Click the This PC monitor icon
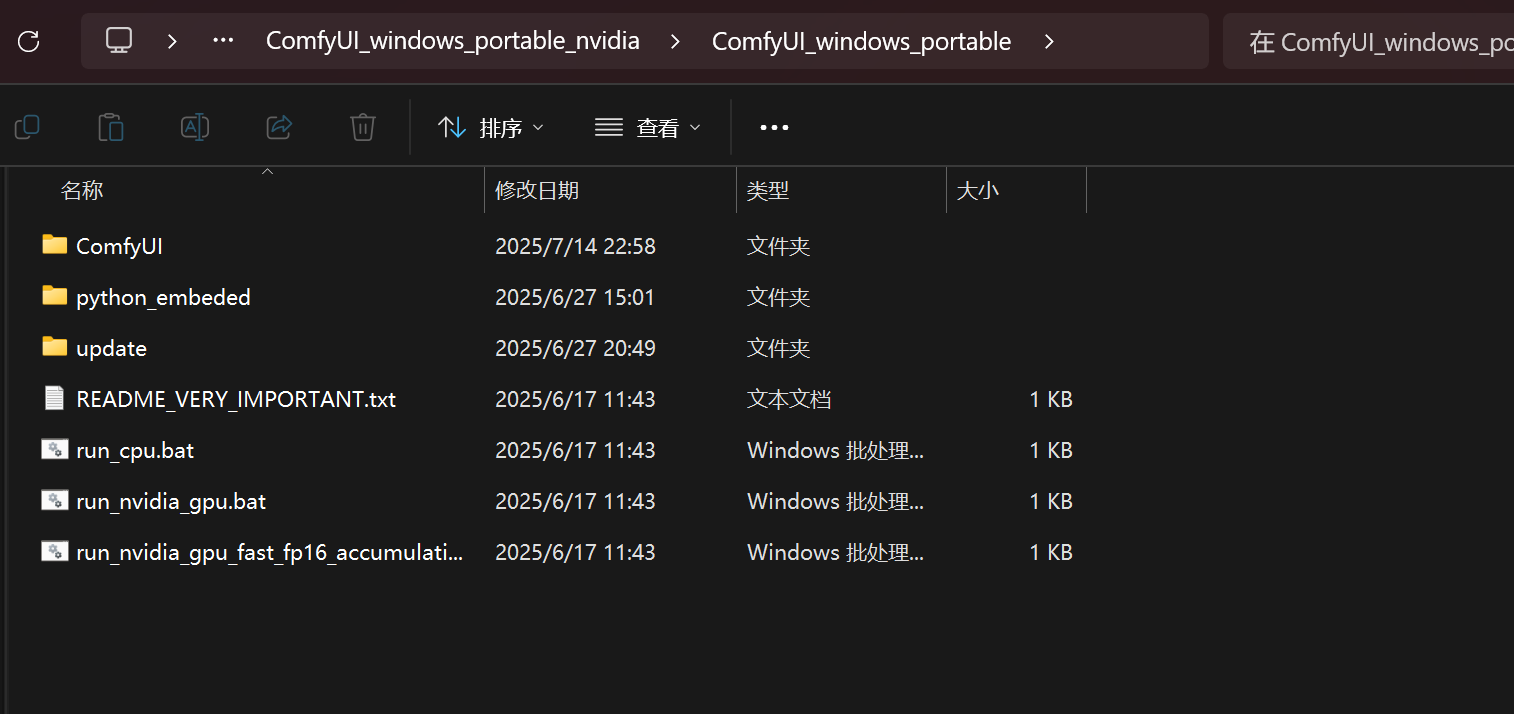This screenshot has height=714, width=1514. click(x=119, y=41)
